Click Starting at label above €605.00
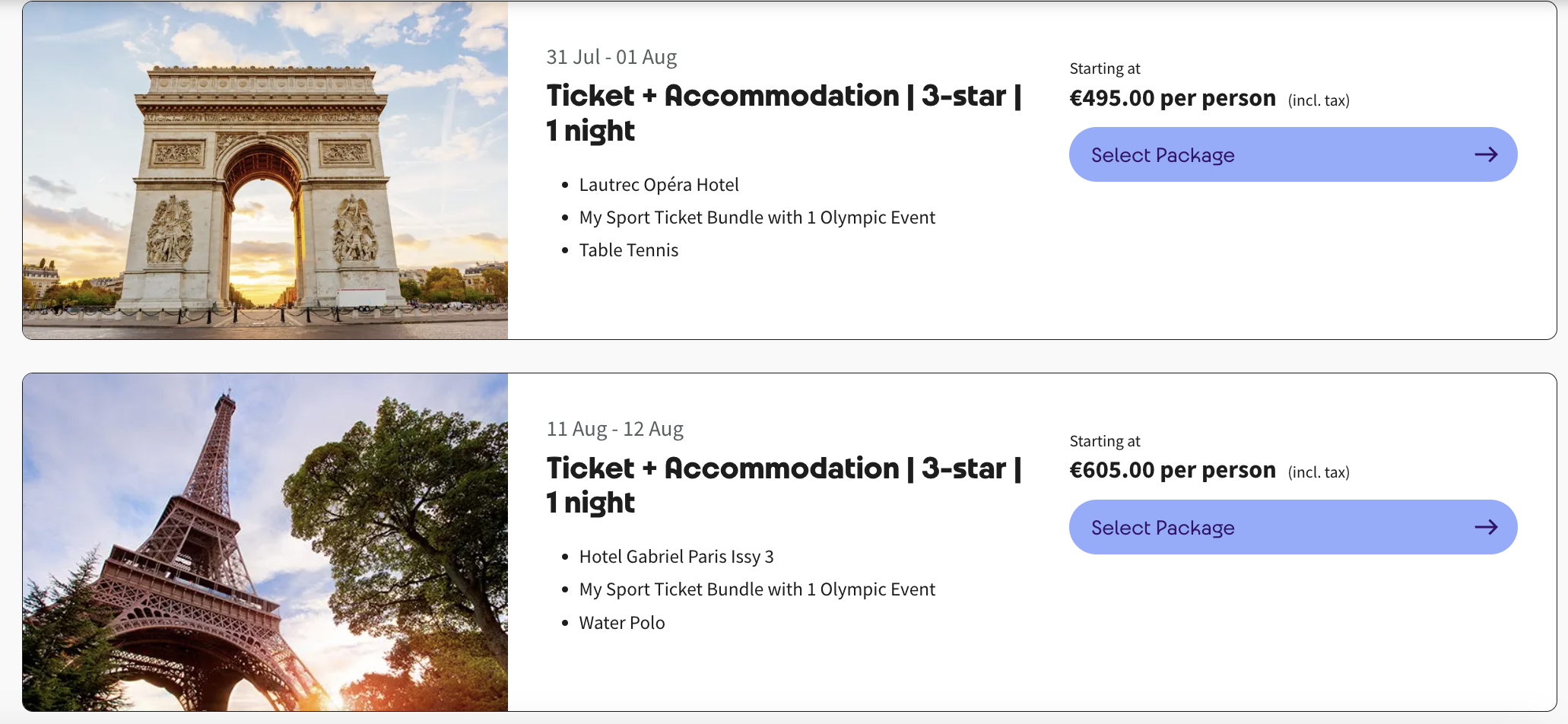Viewport: 1568px width, 724px height. [1104, 441]
